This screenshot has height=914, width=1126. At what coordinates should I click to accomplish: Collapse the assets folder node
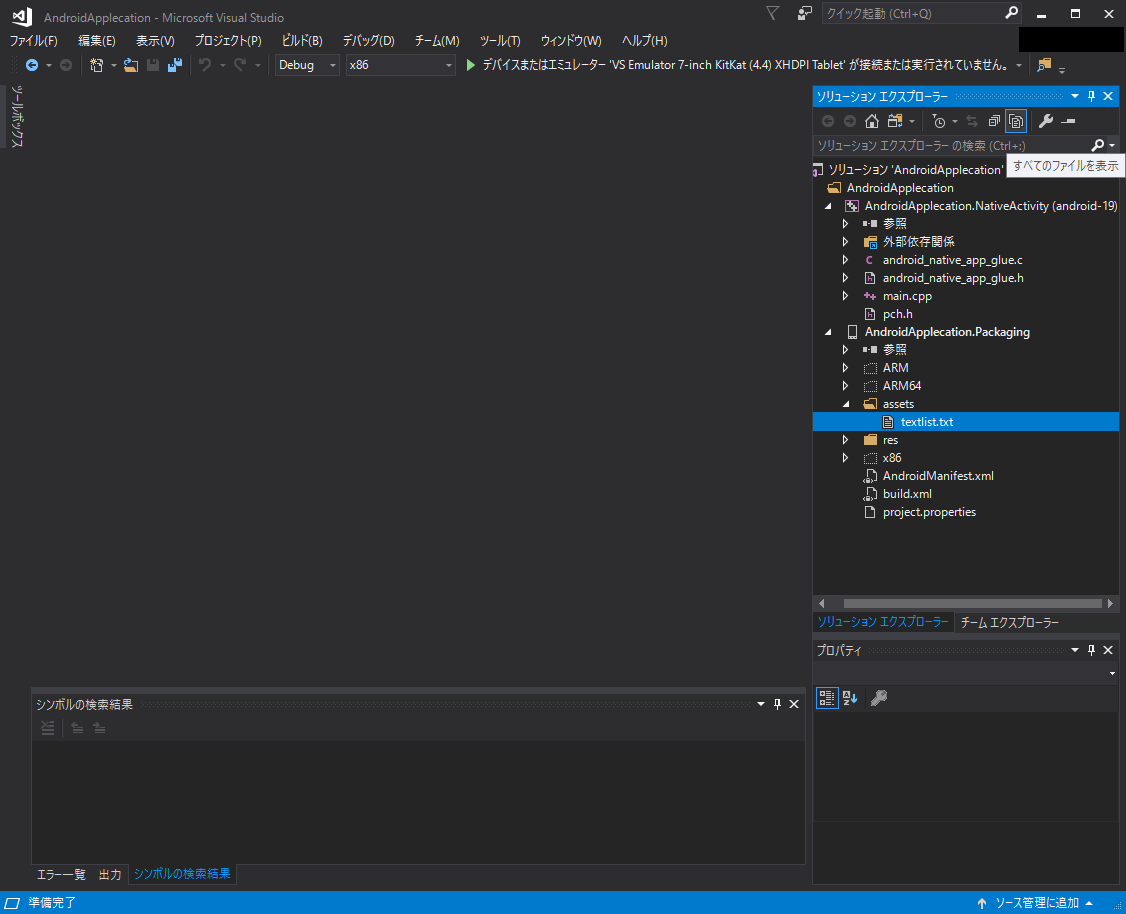point(845,404)
